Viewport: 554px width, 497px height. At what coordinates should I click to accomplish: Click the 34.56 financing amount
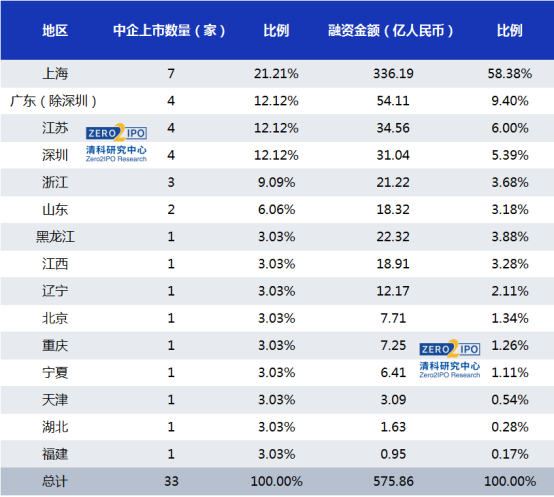pyautogui.click(x=393, y=128)
